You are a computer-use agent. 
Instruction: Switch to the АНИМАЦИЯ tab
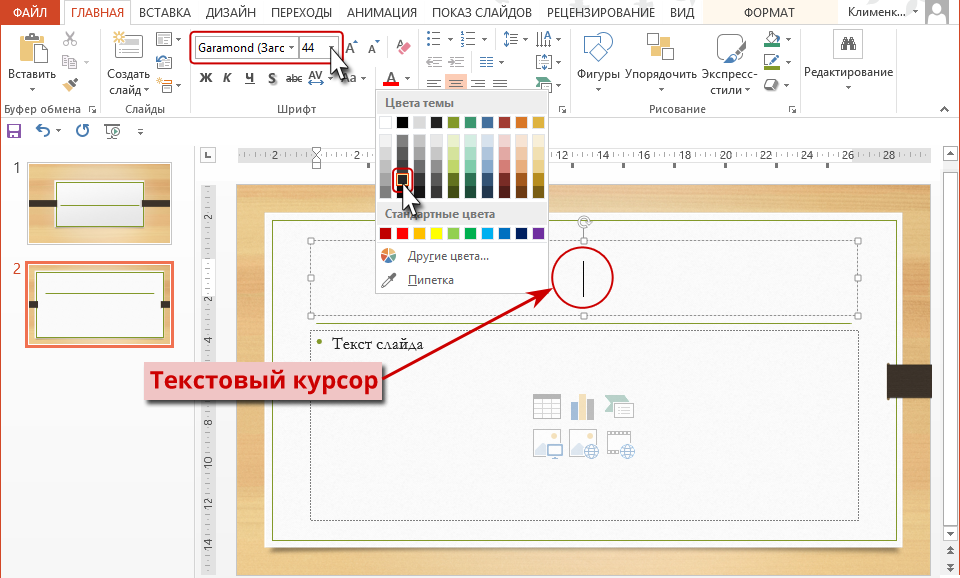tap(381, 12)
